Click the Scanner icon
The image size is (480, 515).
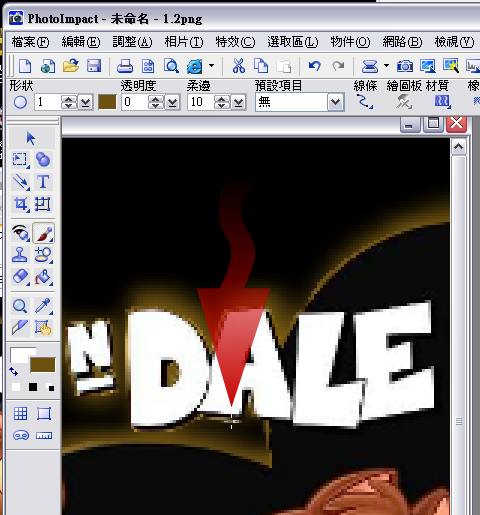(x=370, y=66)
